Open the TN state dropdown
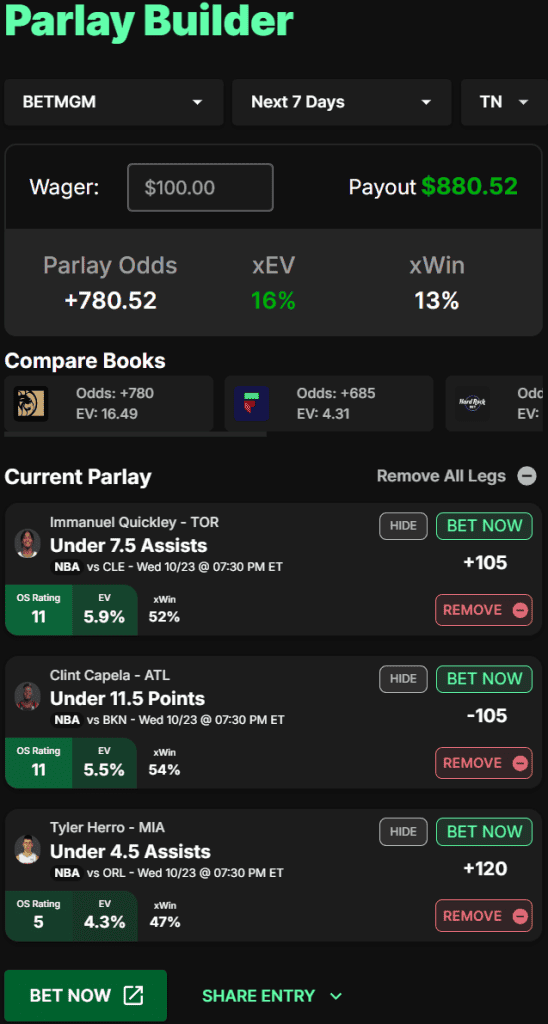The width and height of the screenshot is (548, 1024). click(x=504, y=103)
